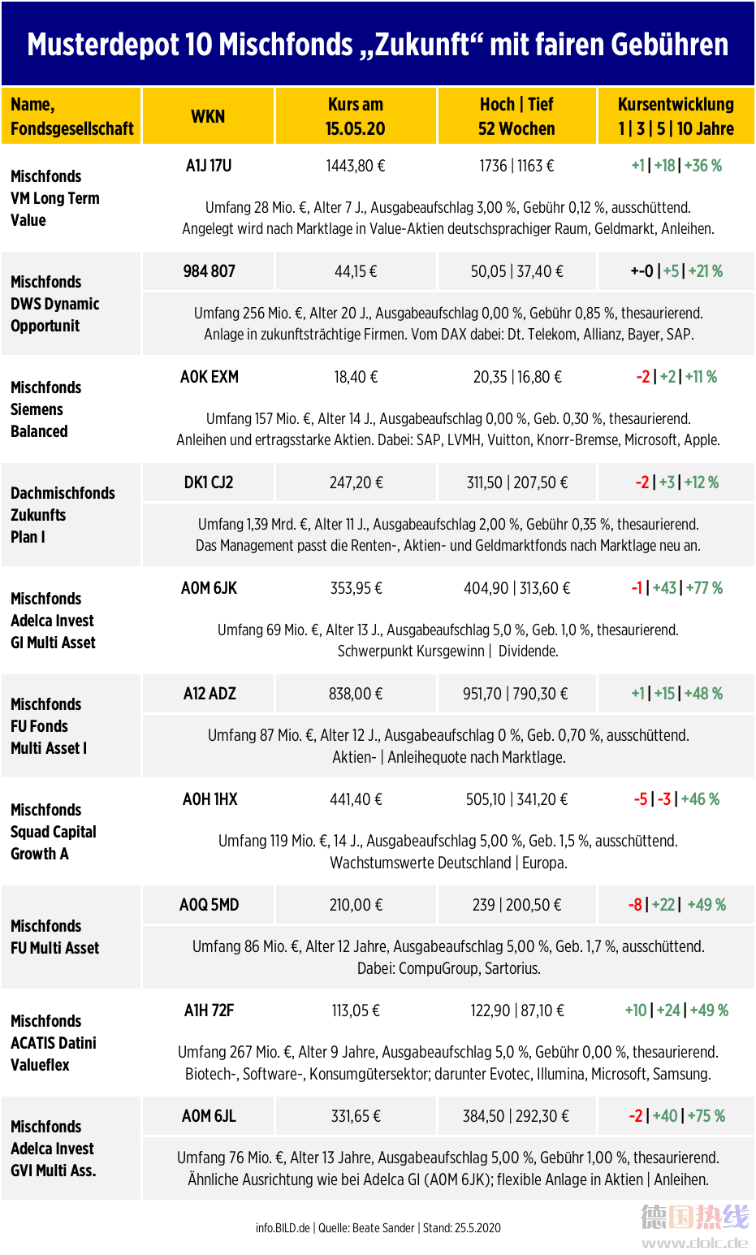
Task: Click performance '+10 | +24 | +49 %'
Action: [676, 1010]
